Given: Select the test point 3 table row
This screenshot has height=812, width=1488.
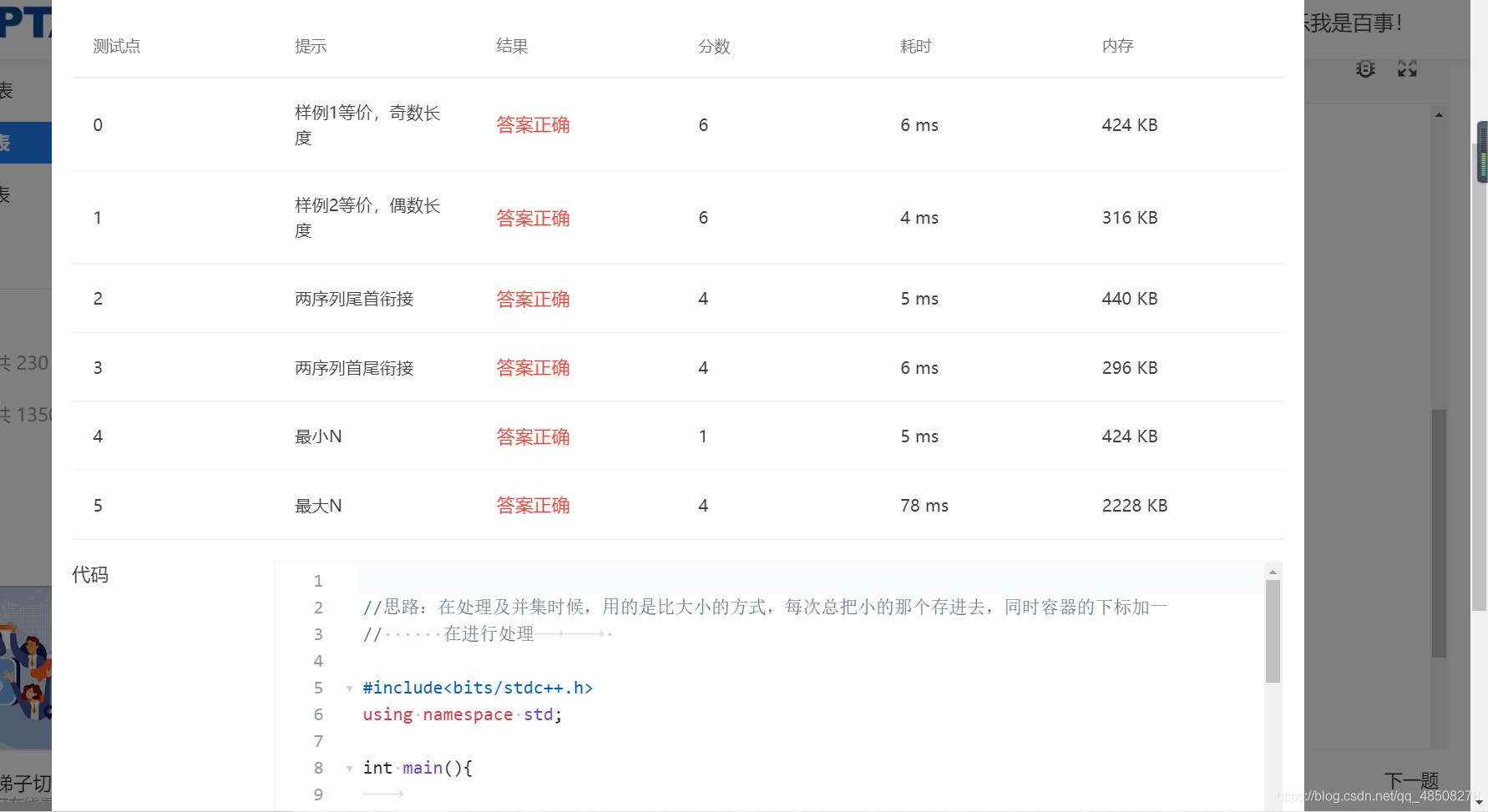Looking at the screenshot, I should [668, 367].
